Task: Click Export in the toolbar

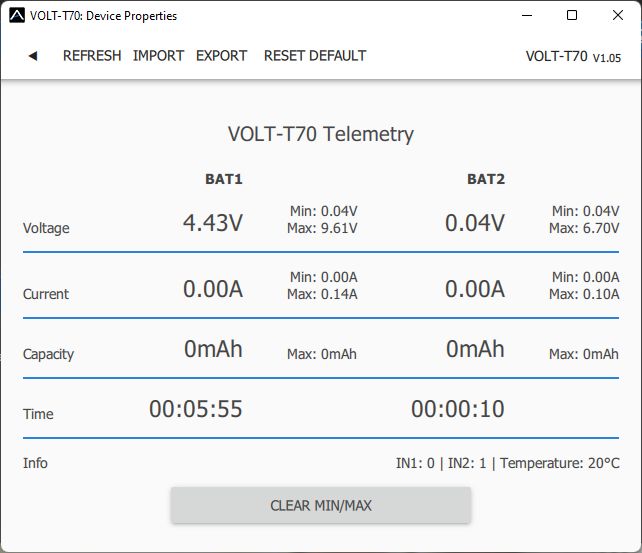Action: 221,56
